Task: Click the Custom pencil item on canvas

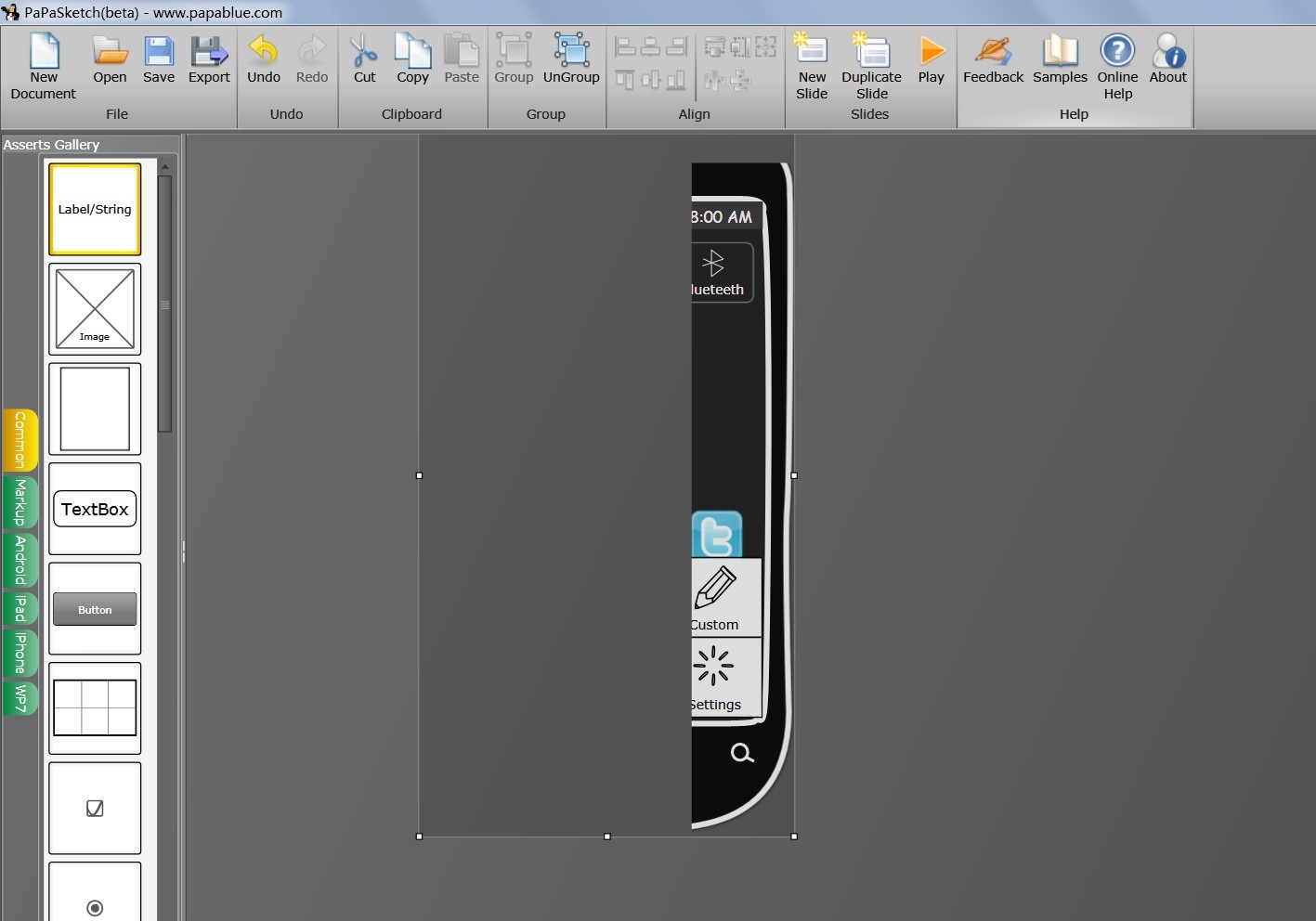Action: click(x=727, y=598)
